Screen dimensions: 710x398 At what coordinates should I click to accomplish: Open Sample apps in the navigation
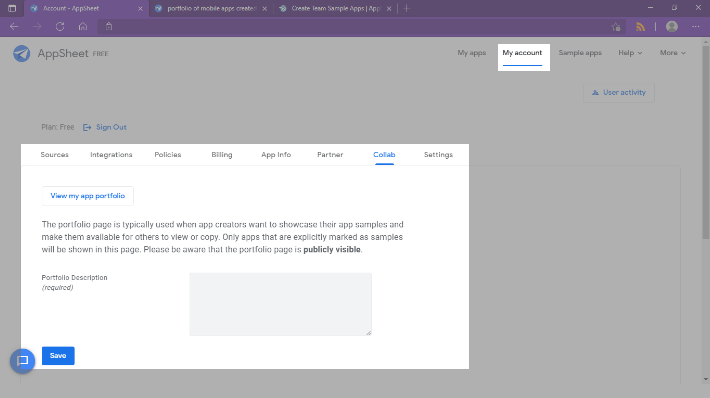(580, 53)
